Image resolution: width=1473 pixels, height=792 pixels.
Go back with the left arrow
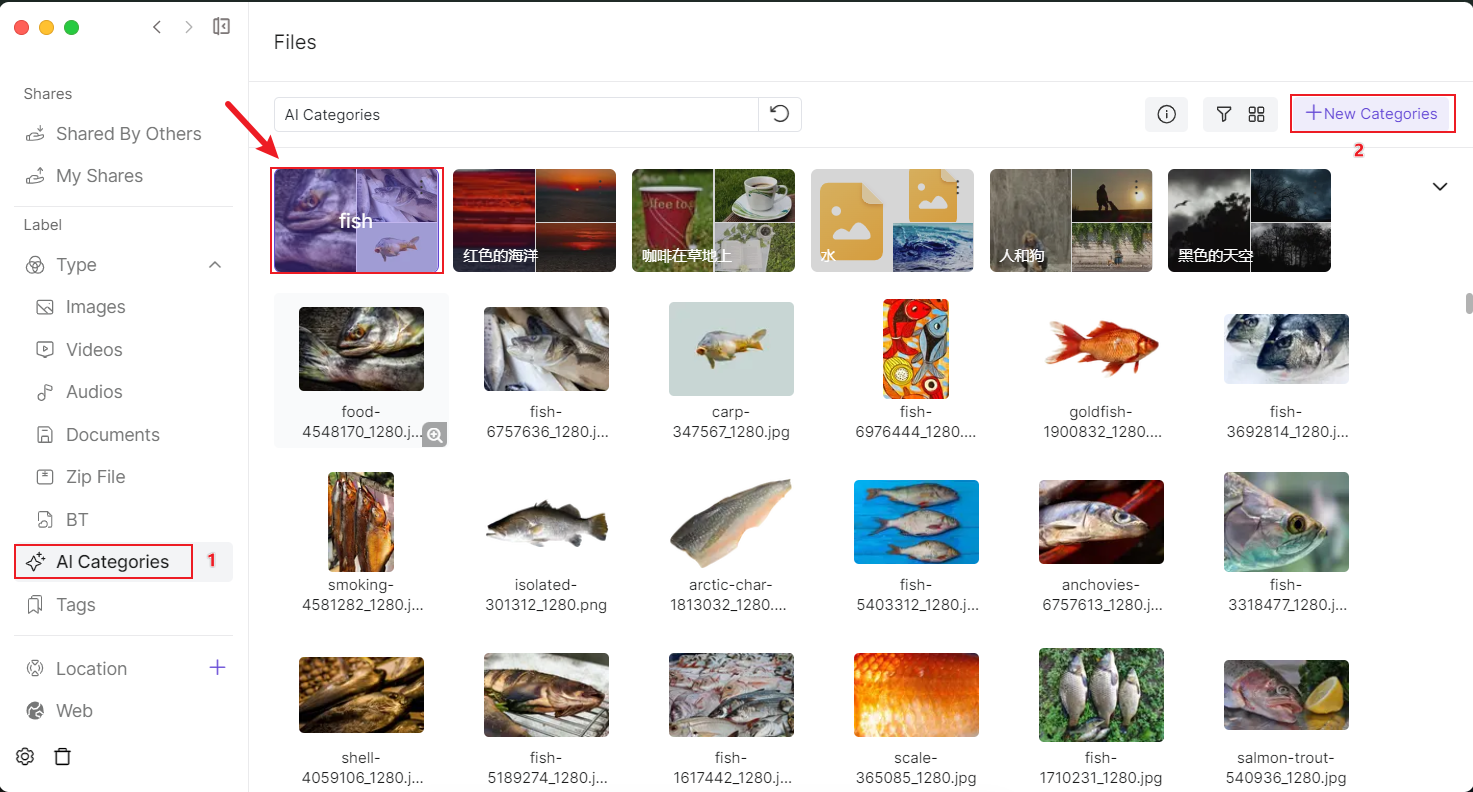pos(157,27)
